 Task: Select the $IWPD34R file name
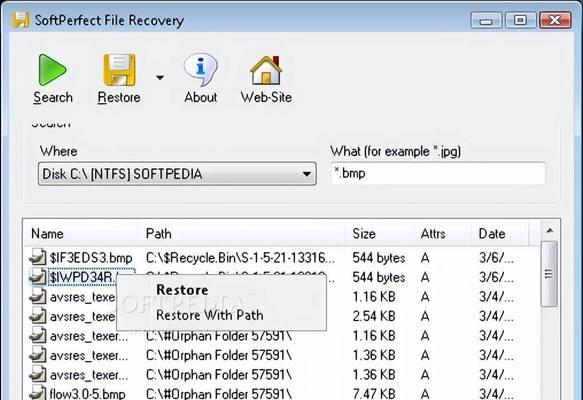[83, 277]
